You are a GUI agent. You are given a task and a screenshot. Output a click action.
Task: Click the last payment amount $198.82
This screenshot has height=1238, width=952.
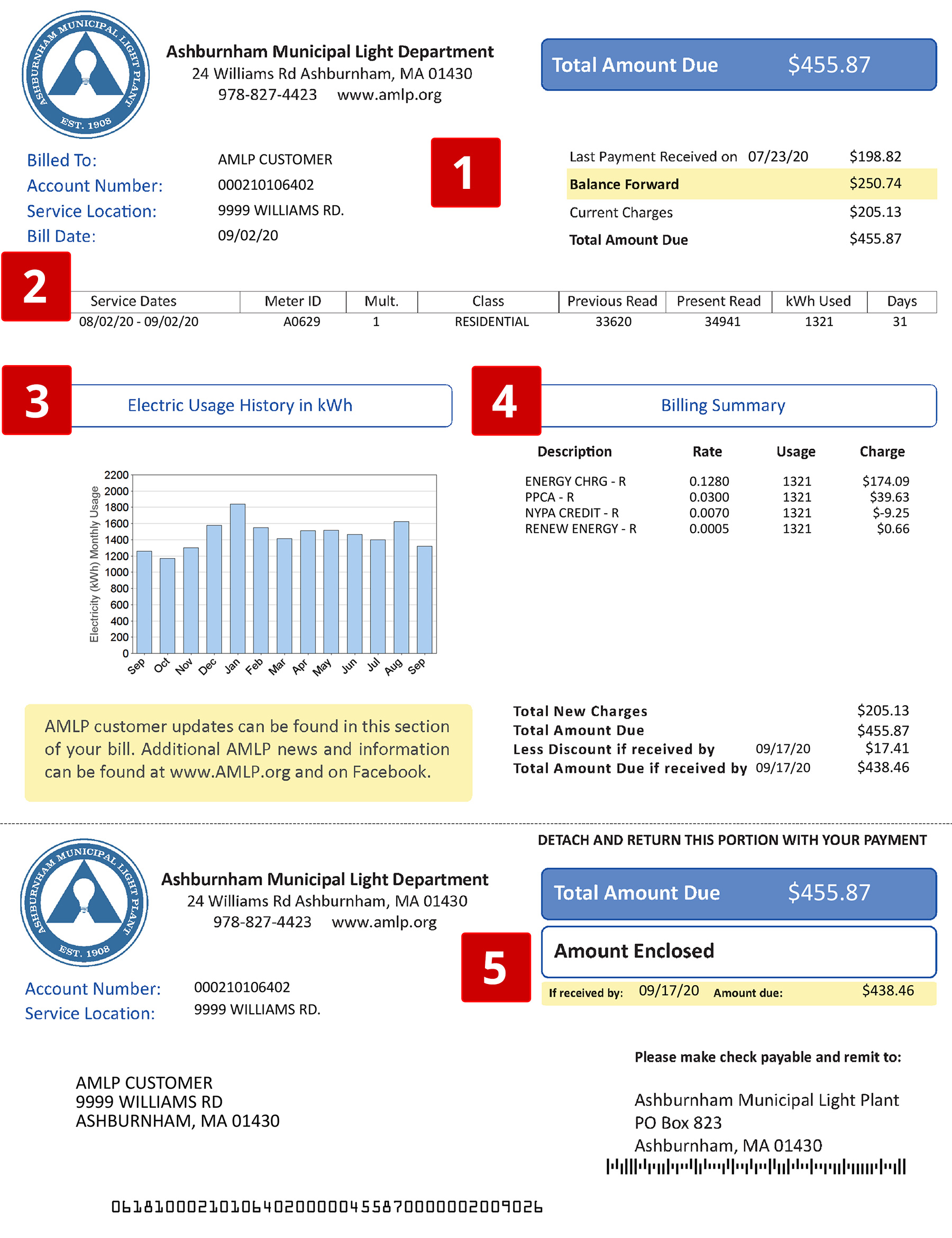[x=875, y=157]
